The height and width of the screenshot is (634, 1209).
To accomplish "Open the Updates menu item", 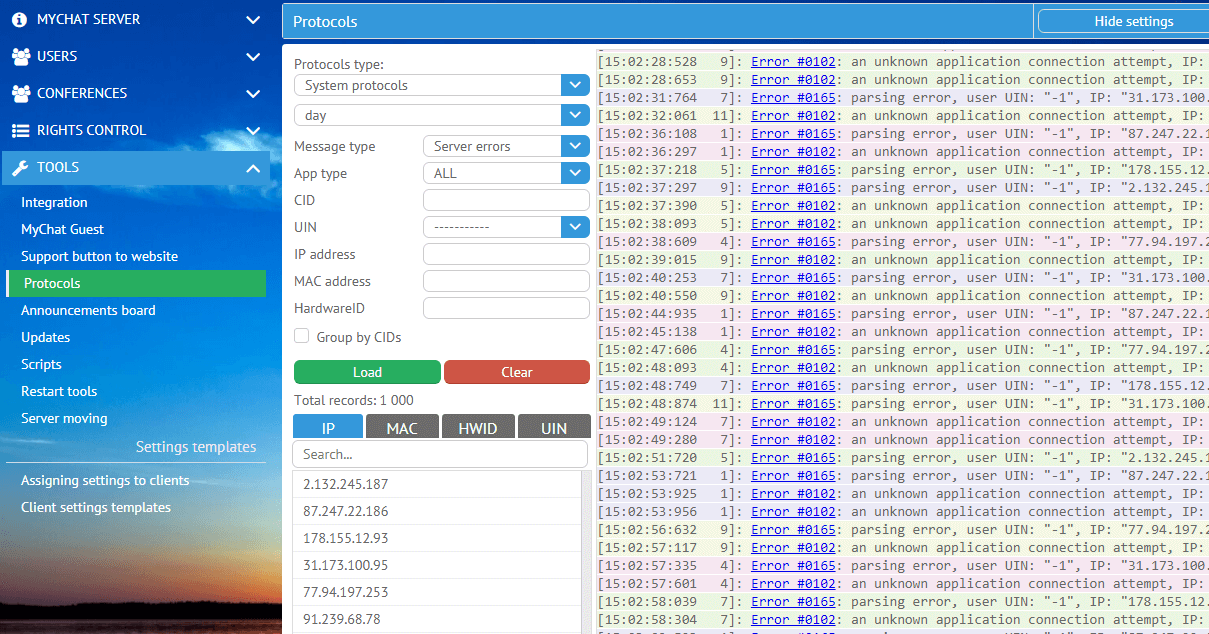I will 45,337.
